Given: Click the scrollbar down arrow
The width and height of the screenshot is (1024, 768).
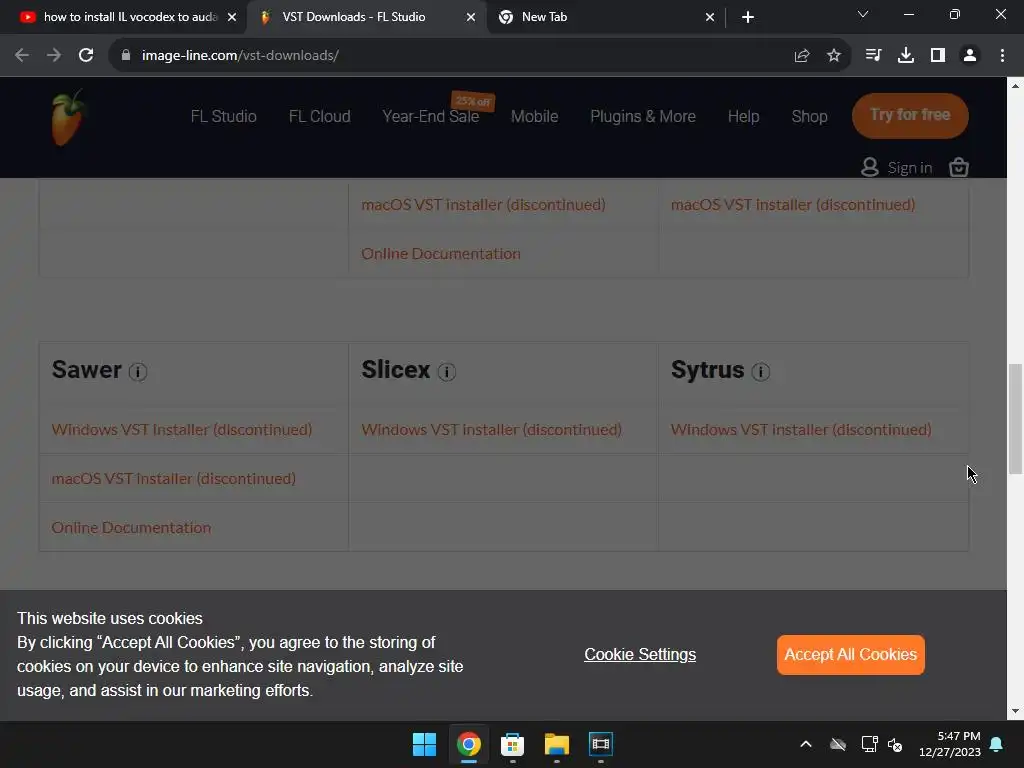Looking at the screenshot, I should [x=1015, y=712].
